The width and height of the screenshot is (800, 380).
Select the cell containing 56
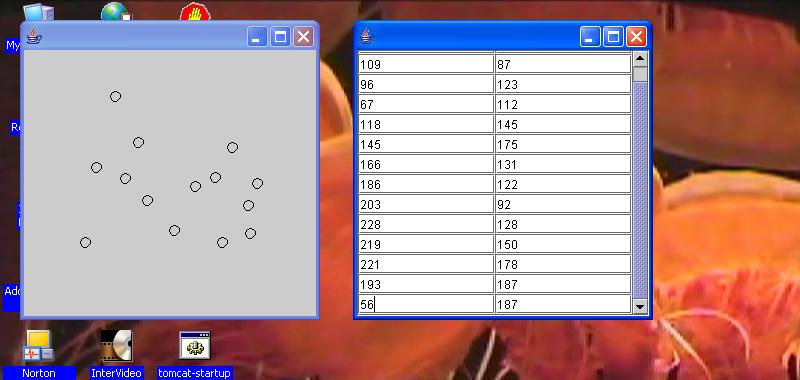(426, 305)
